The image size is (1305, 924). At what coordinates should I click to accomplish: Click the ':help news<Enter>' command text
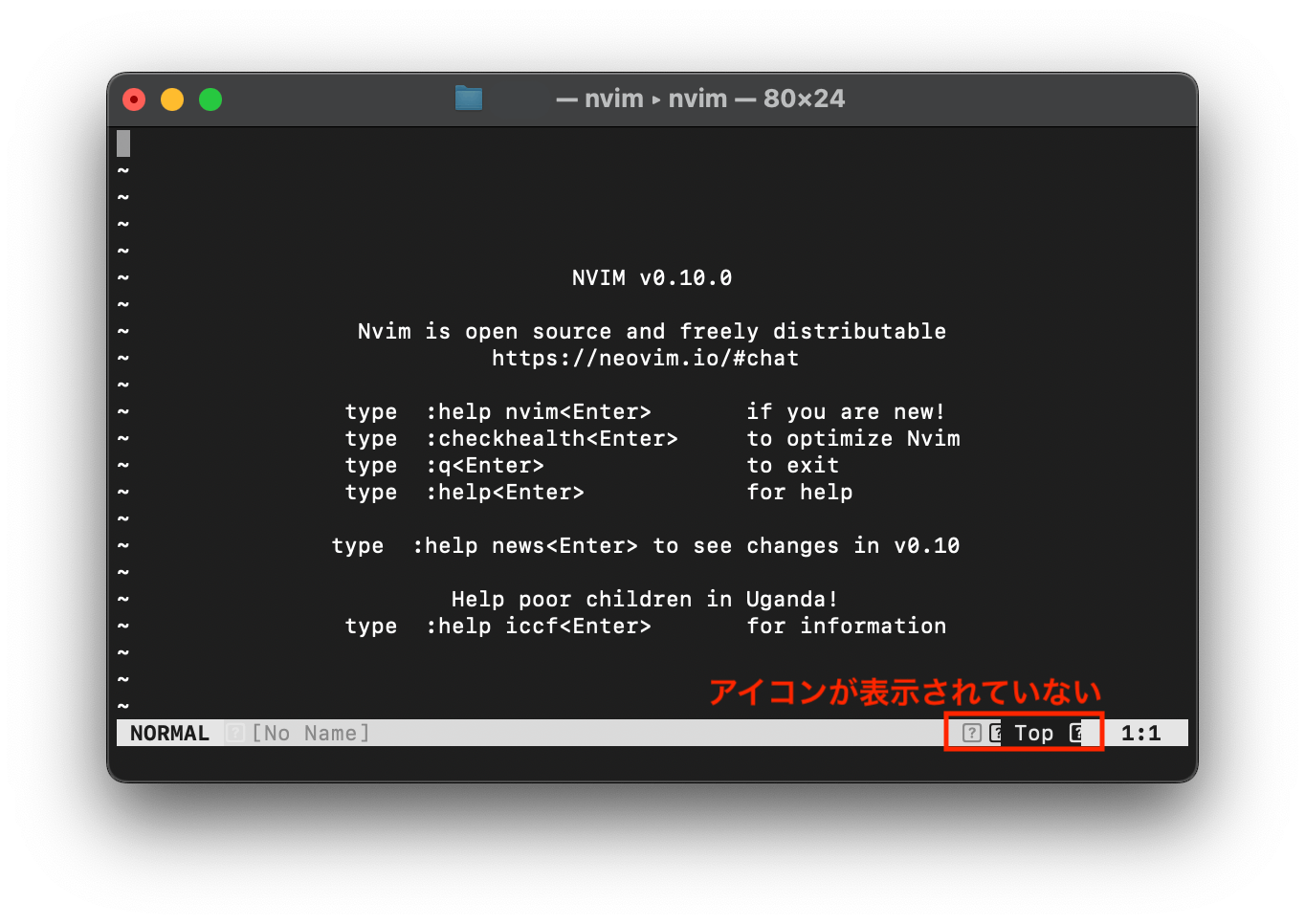coord(524,545)
